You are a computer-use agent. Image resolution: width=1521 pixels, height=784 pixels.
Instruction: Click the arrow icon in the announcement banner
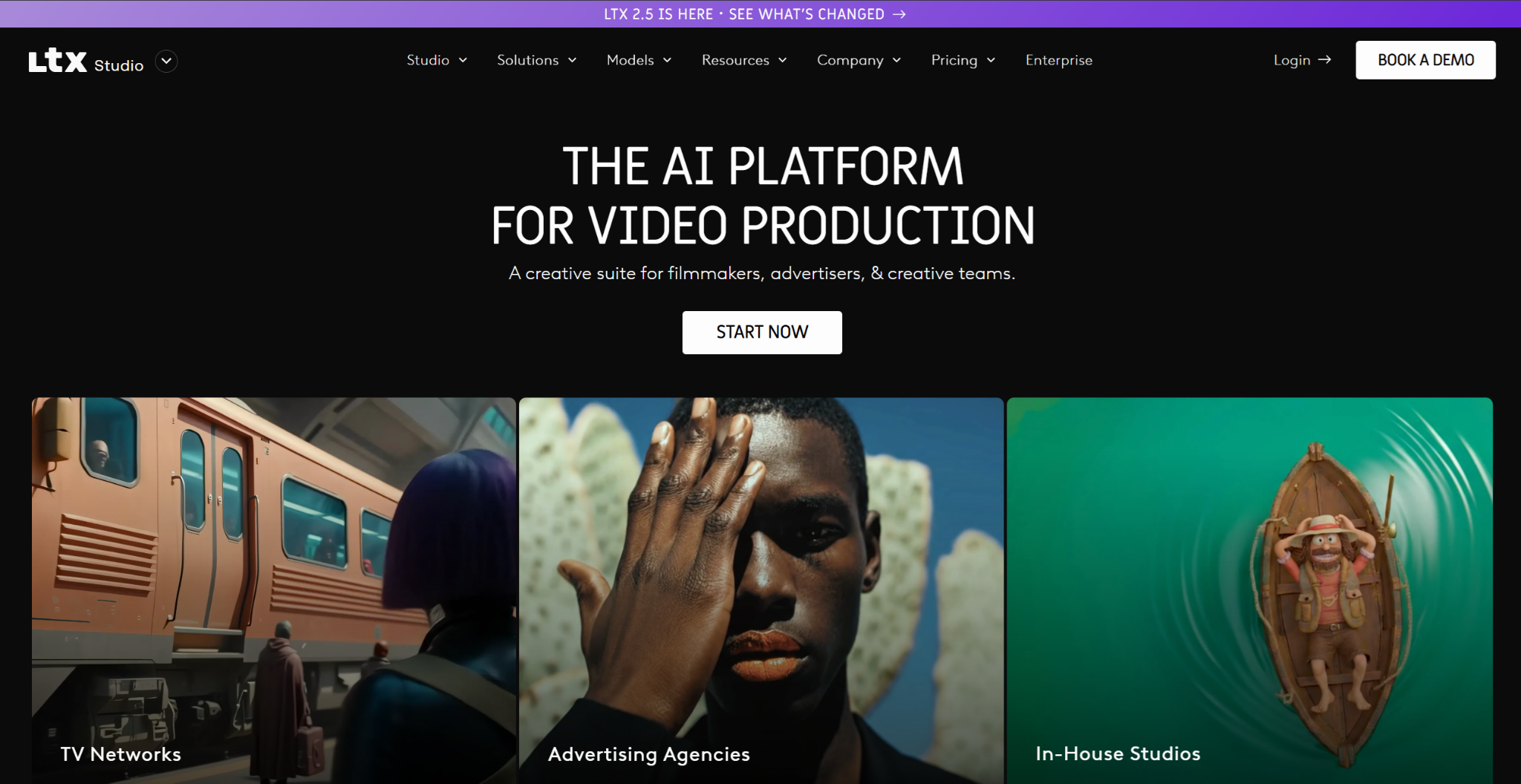899,14
